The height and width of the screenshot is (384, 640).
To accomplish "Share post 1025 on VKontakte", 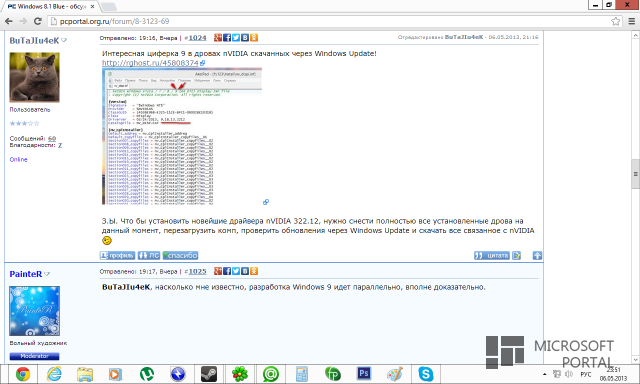I will click(245, 271).
